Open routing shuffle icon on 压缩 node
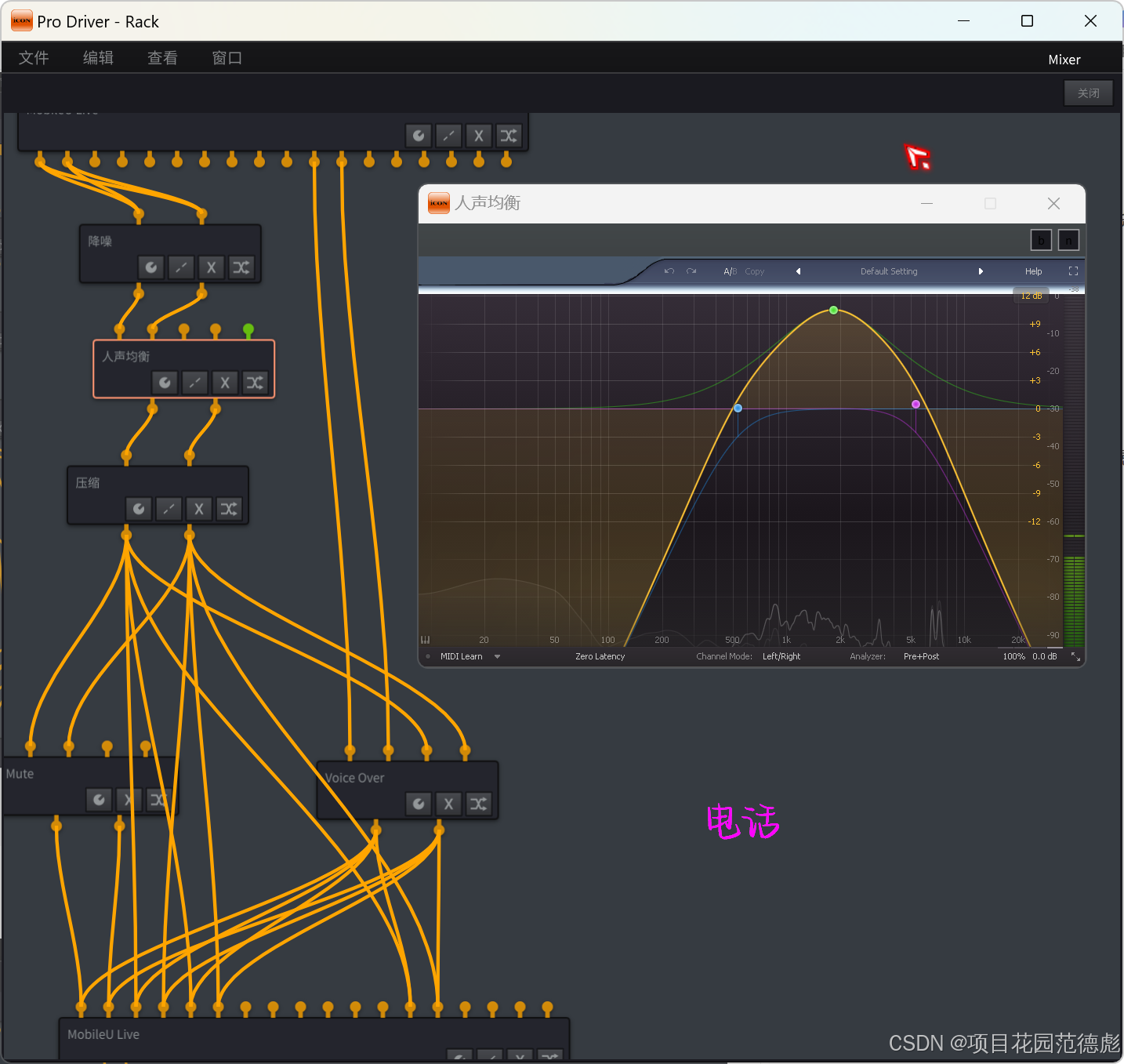 click(x=228, y=509)
